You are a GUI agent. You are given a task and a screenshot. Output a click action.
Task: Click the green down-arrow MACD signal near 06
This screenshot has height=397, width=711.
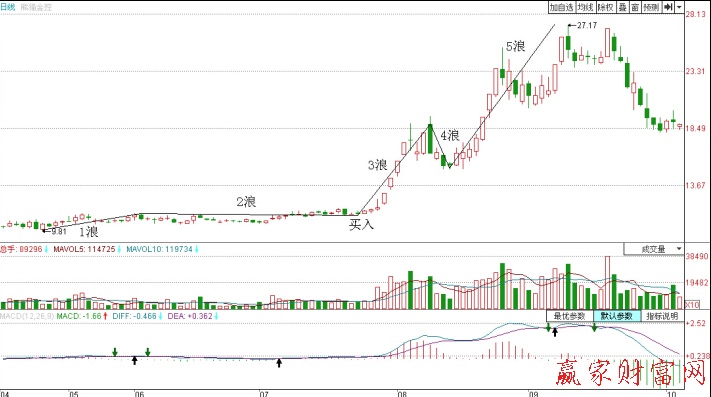148,352
